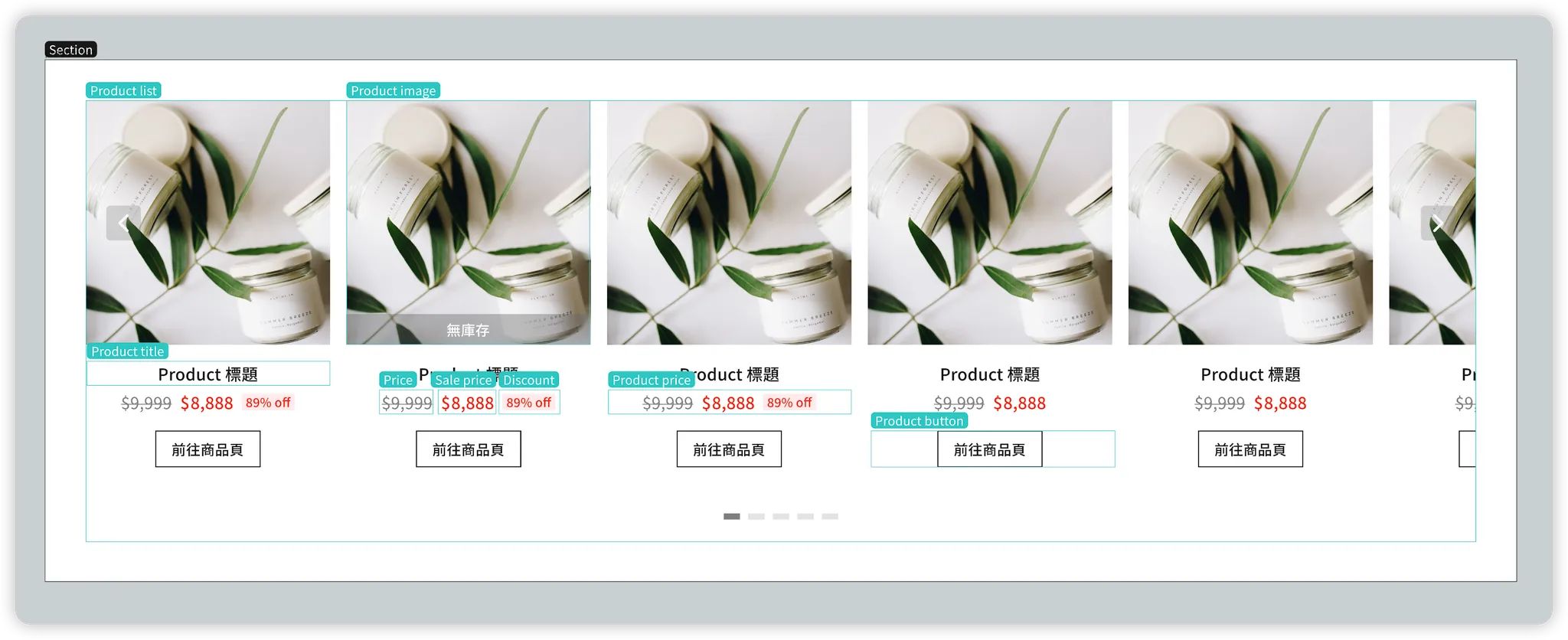
Task: Click the Product title label tag
Action: point(127,351)
